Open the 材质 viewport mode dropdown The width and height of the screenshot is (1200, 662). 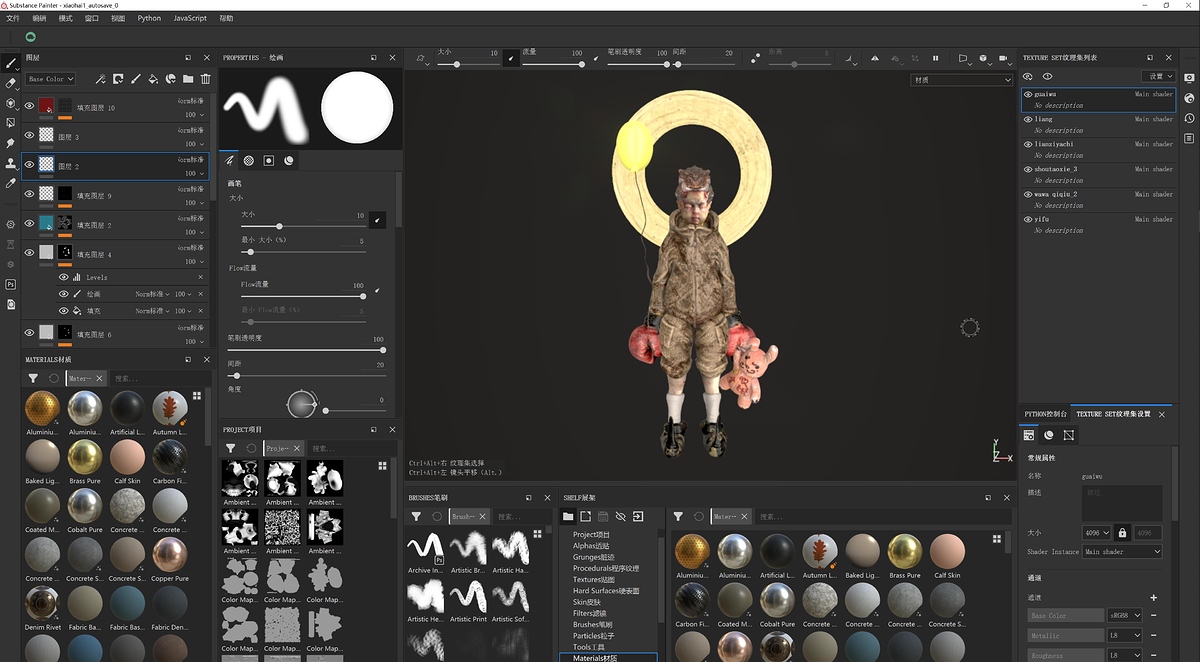[962, 80]
